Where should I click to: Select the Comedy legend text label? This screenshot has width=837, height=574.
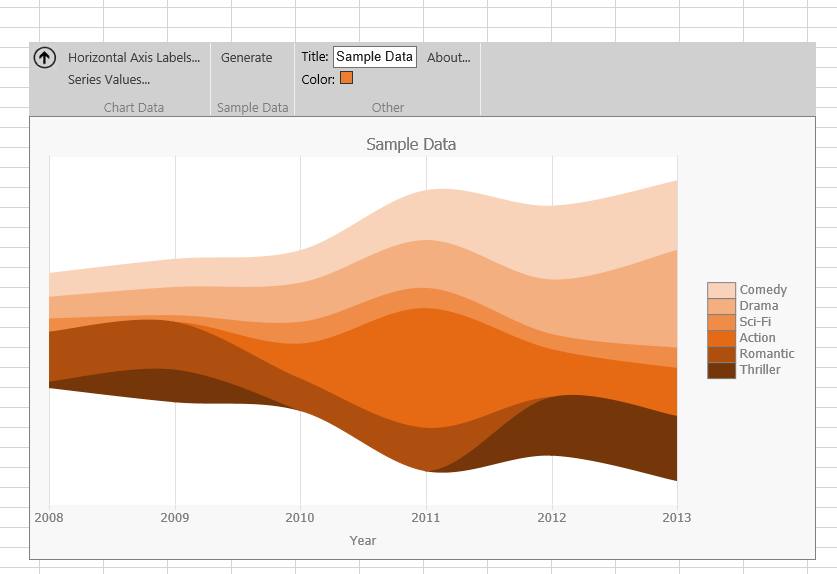tap(763, 290)
